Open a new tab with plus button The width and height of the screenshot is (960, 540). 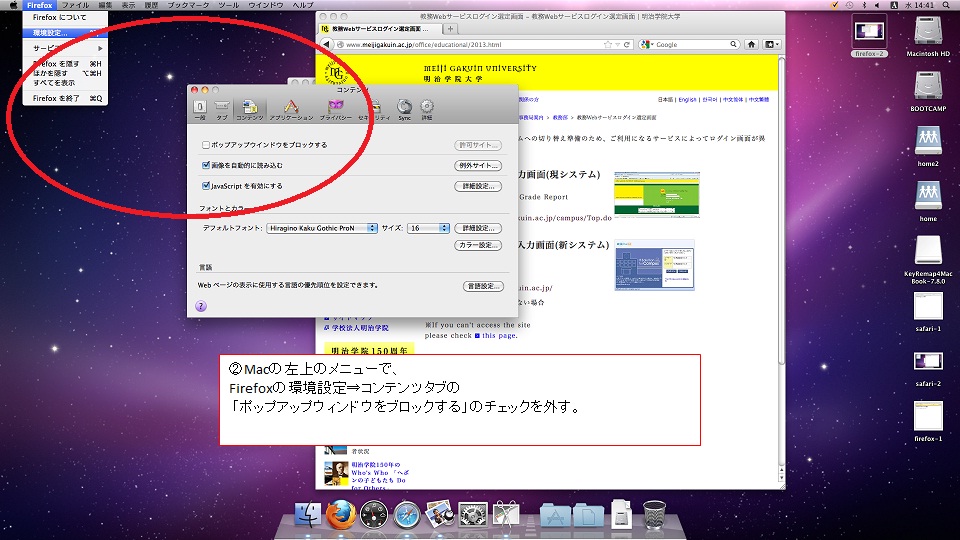450,29
